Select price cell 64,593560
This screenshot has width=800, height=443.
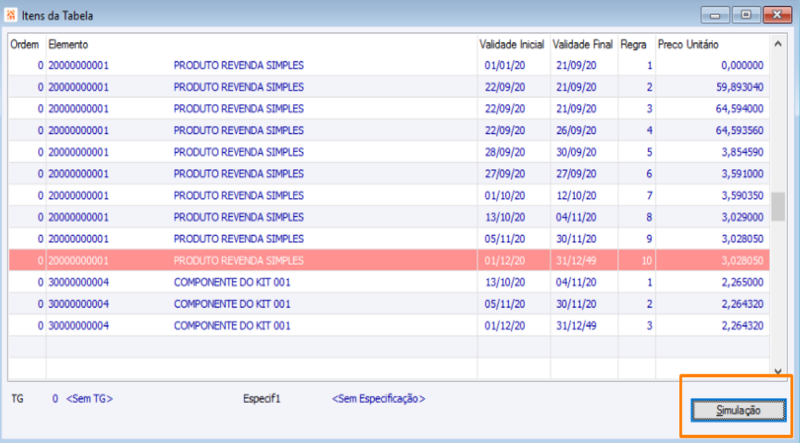pos(740,131)
